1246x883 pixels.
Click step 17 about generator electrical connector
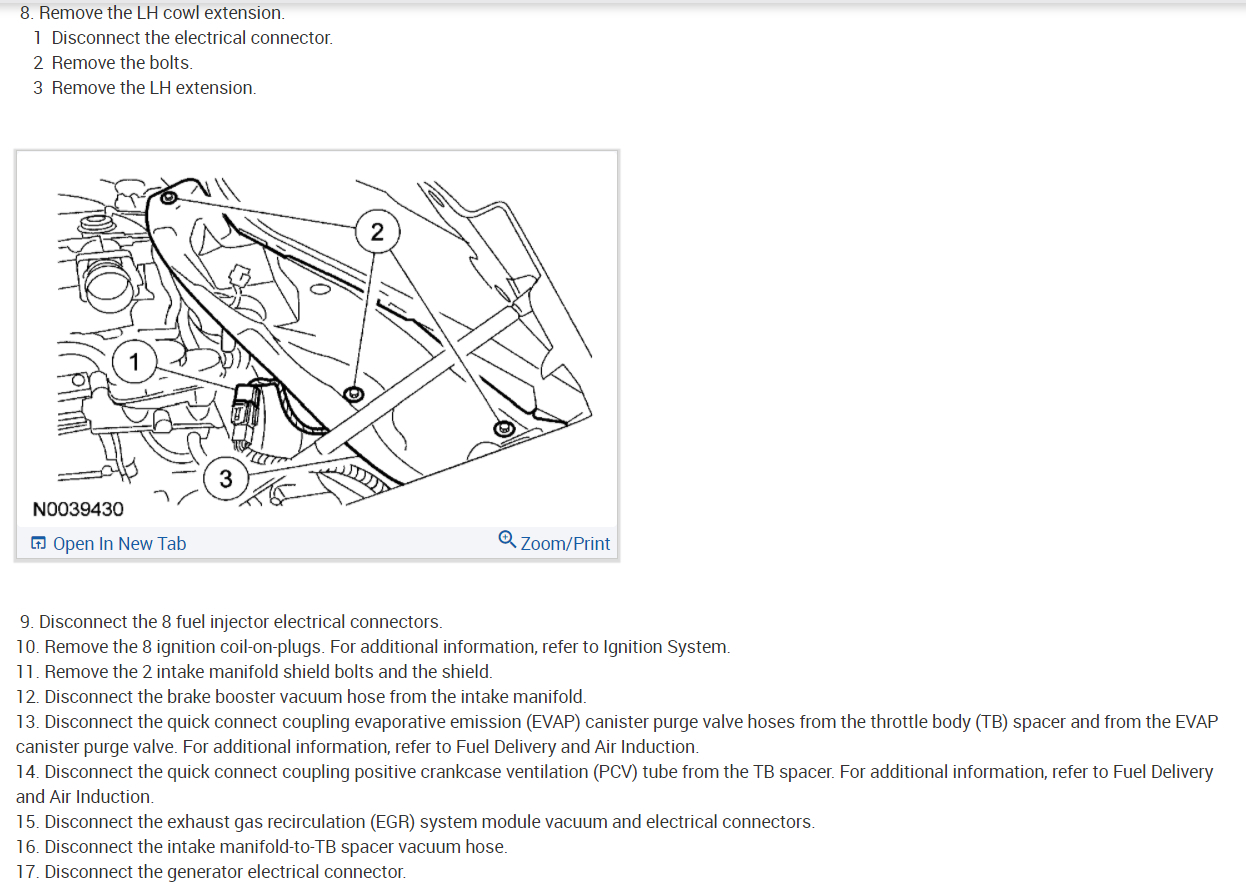point(211,872)
